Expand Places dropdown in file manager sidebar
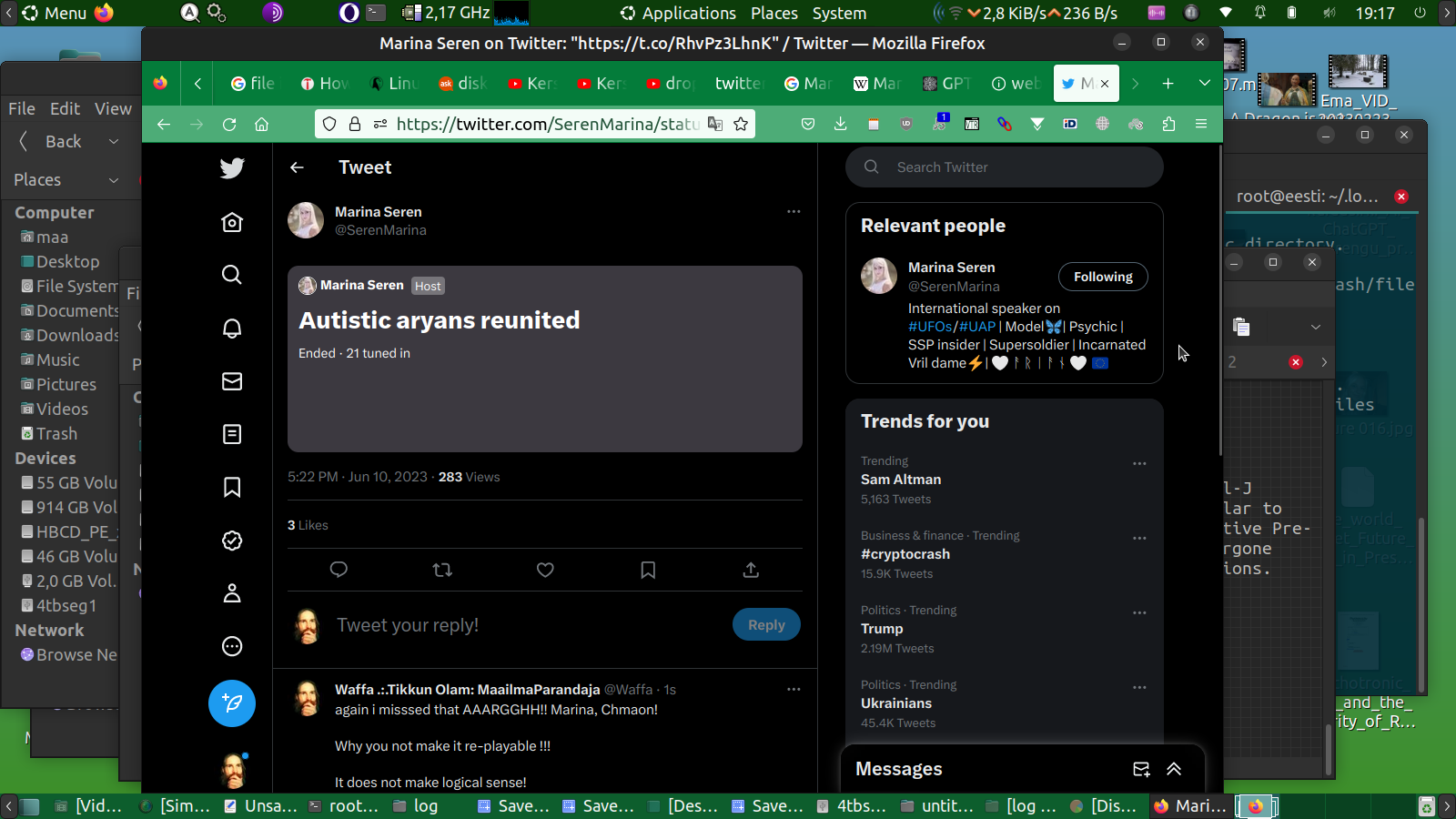The width and height of the screenshot is (1456, 819). (x=114, y=180)
